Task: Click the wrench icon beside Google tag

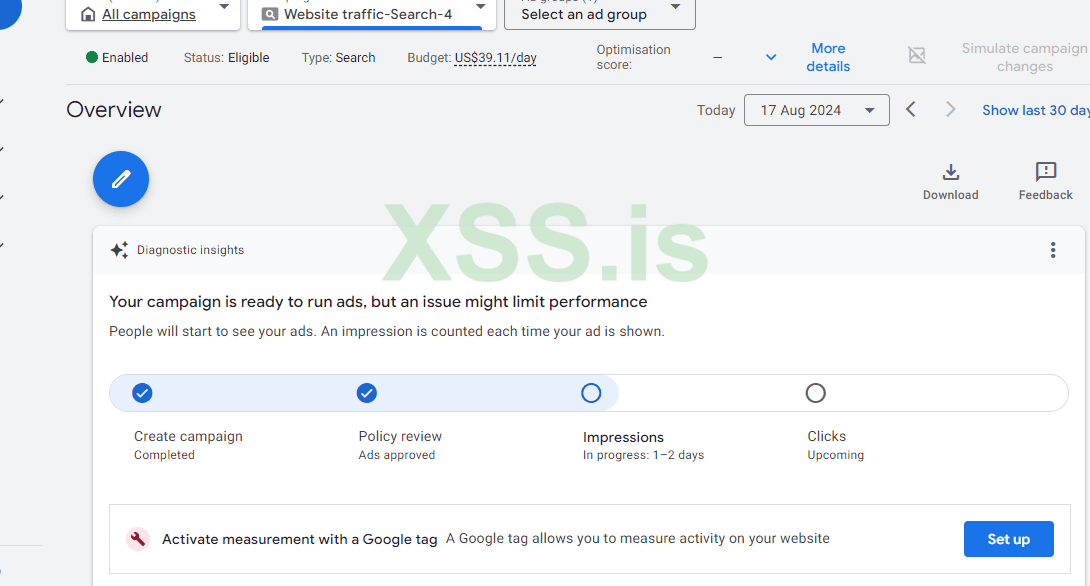Action: pos(138,539)
